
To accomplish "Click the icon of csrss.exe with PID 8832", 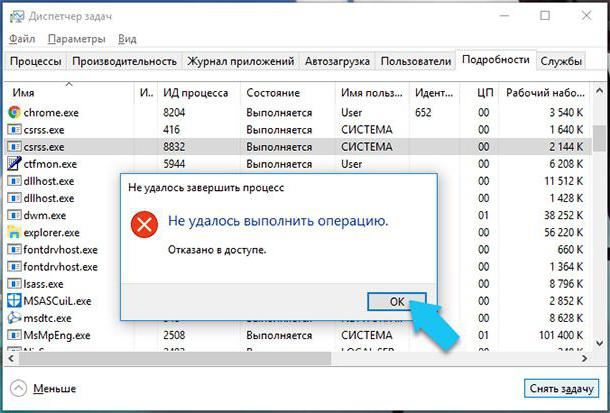I will (x=14, y=147).
